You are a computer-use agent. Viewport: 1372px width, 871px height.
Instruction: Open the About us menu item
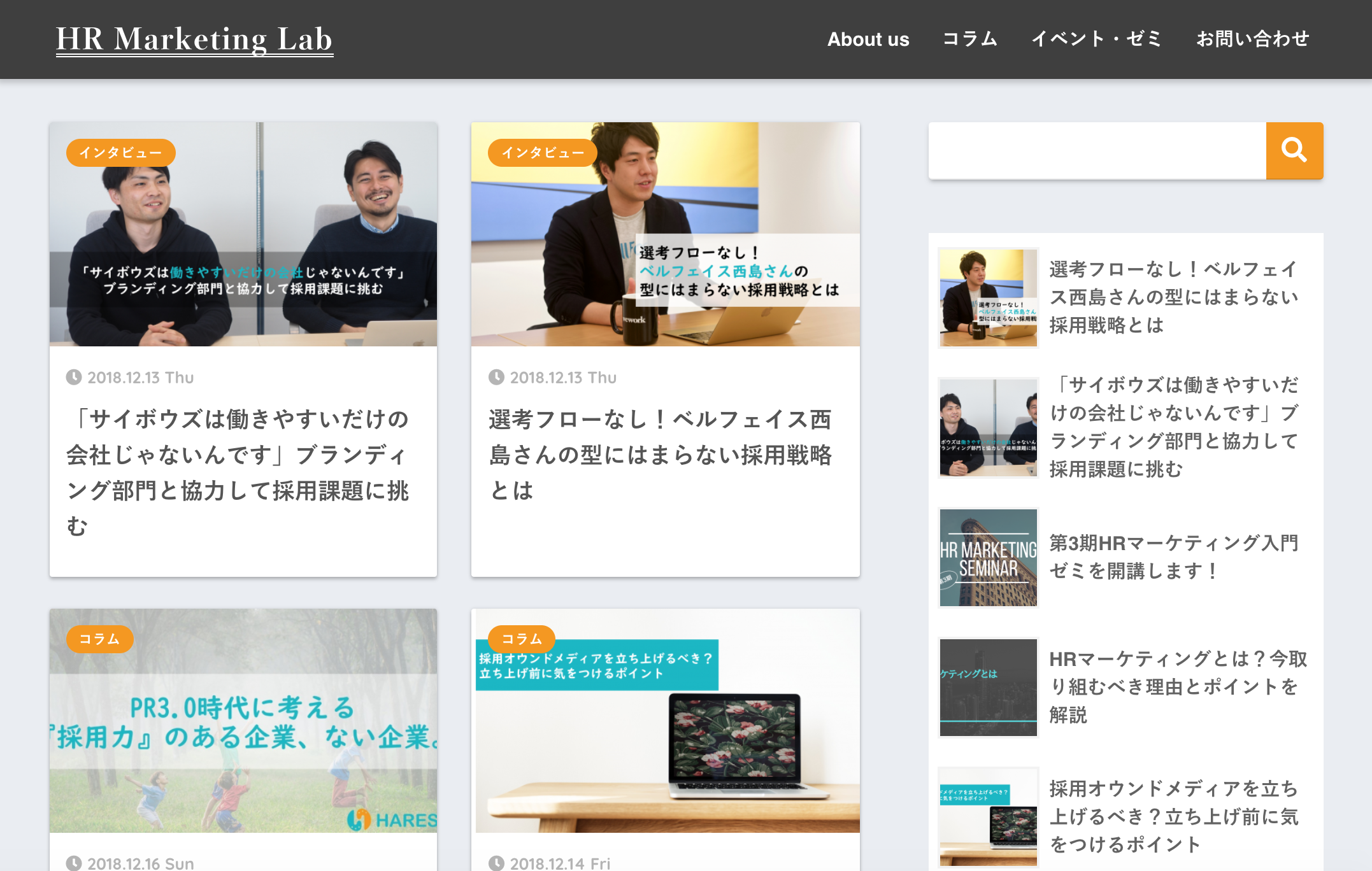point(868,39)
